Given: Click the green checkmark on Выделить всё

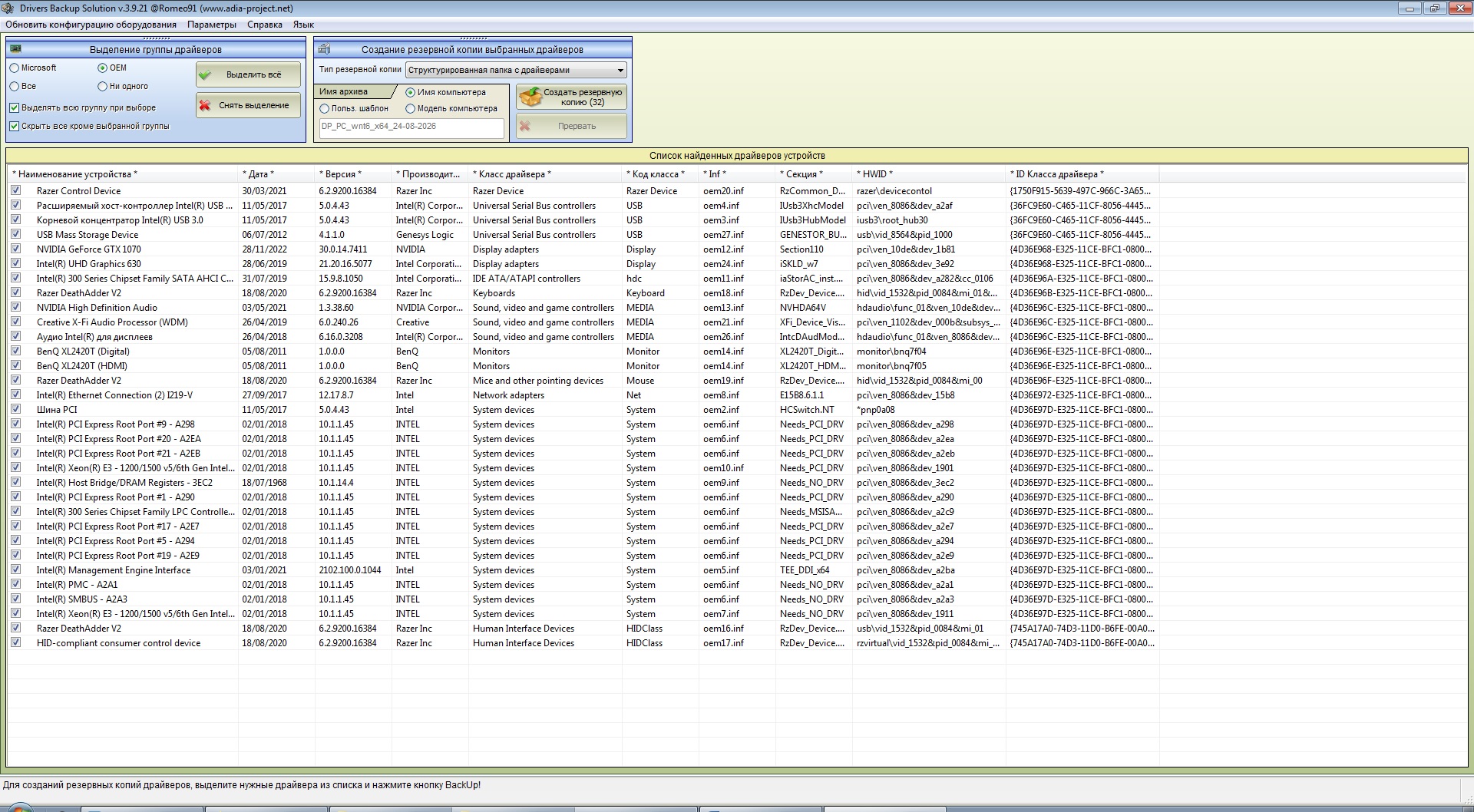Looking at the screenshot, I should (205, 75).
